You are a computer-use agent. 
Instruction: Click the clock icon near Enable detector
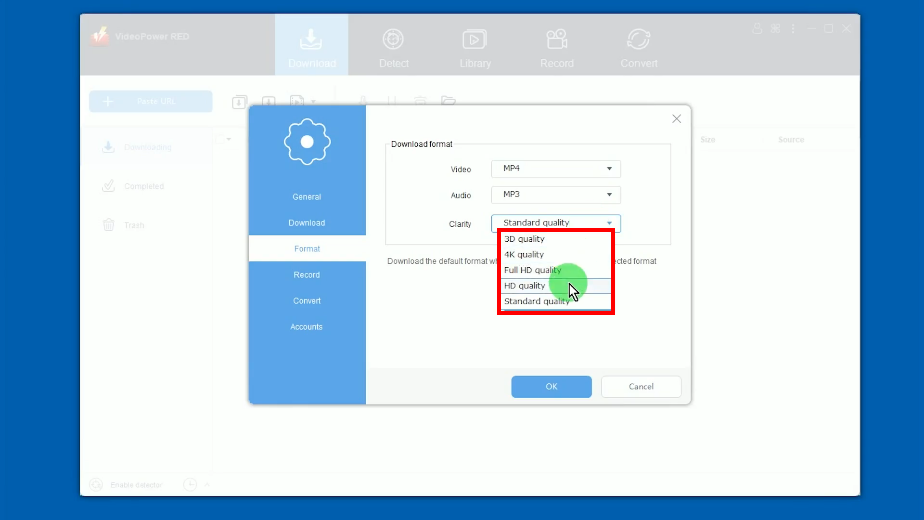[190, 485]
